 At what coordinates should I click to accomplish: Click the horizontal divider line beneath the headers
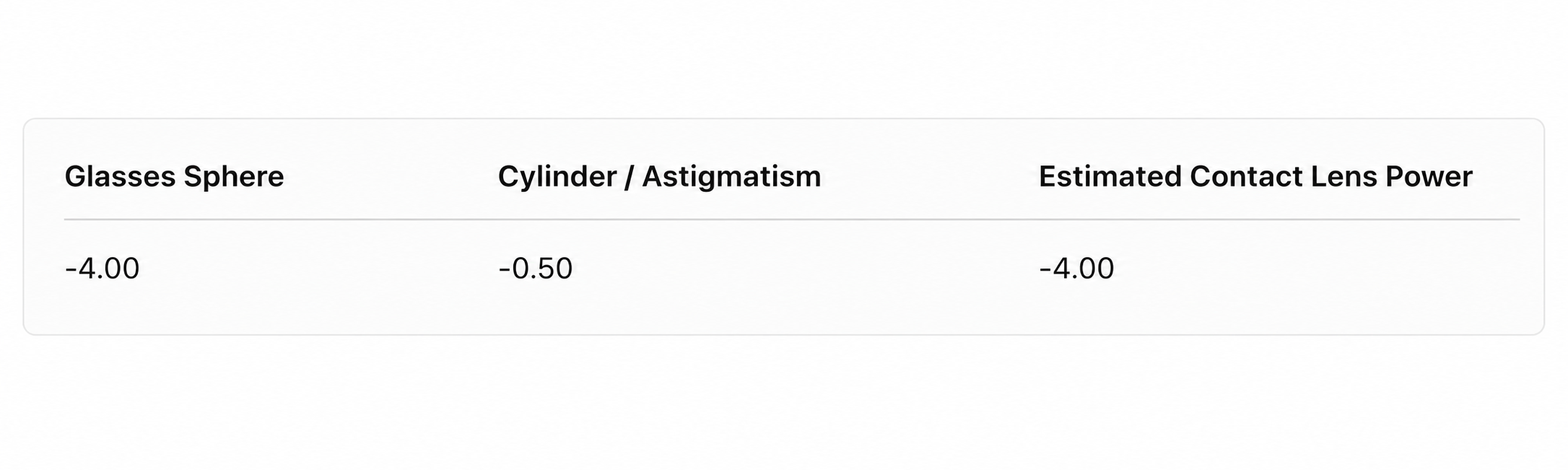pyautogui.click(x=792, y=219)
